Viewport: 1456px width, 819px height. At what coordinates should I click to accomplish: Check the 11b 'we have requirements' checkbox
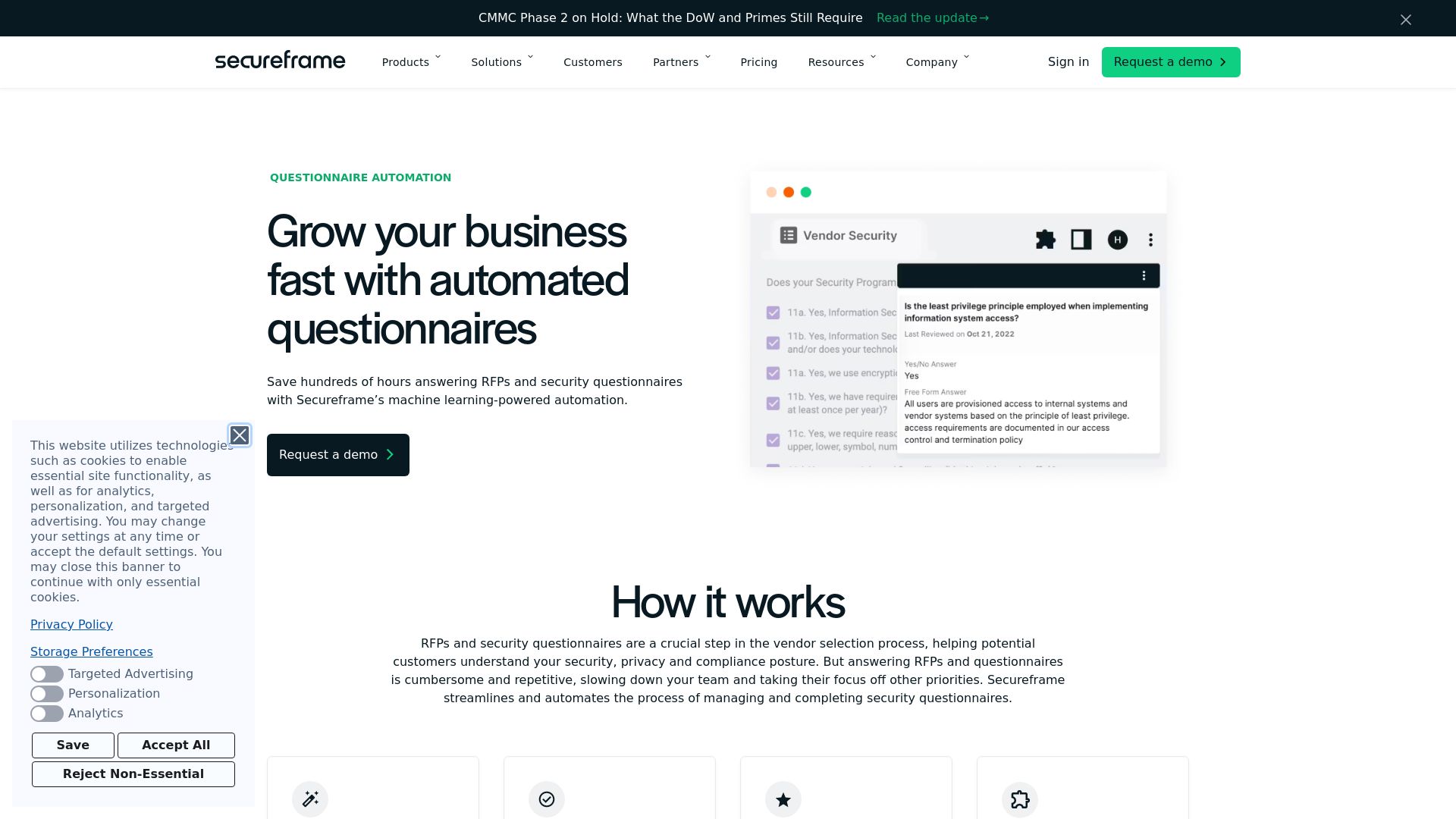click(x=773, y=403)
